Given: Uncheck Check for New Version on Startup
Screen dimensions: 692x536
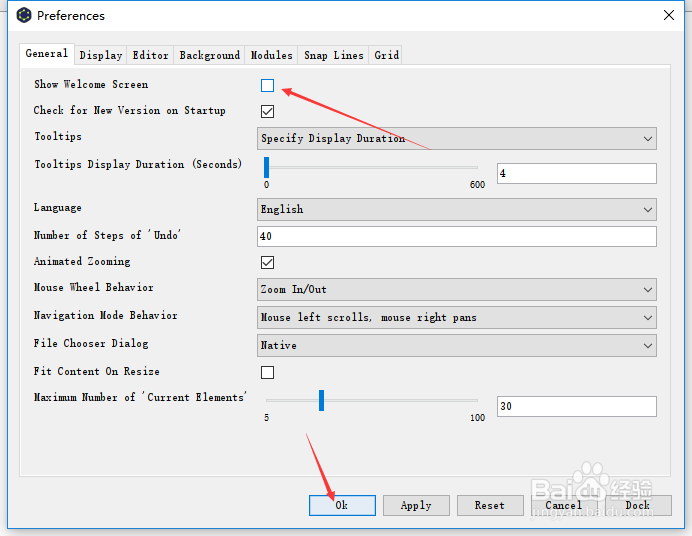Looking at the screenshot, I should pyautogui.click(x=267, y=111).
